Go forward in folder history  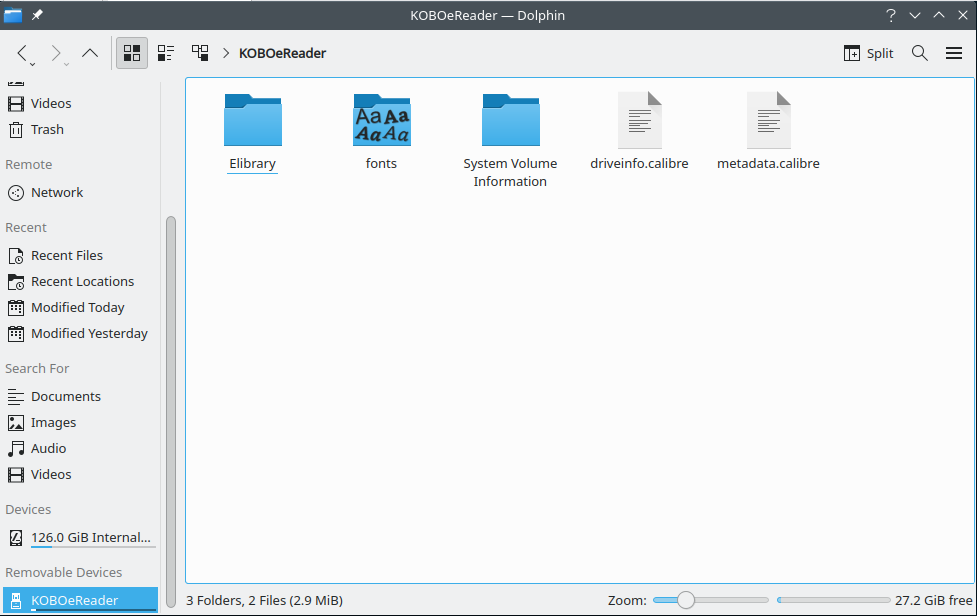[55, 54]
